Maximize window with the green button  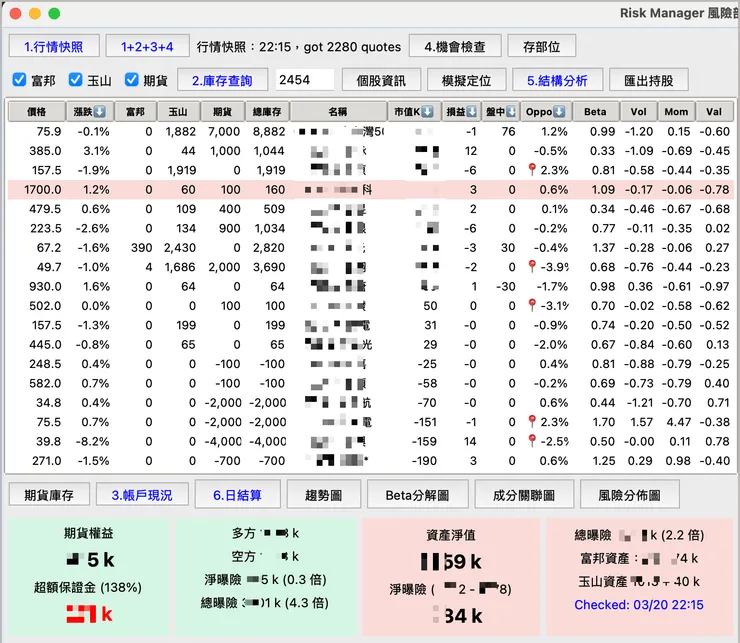pyautogui.click(x=54, y=13)
